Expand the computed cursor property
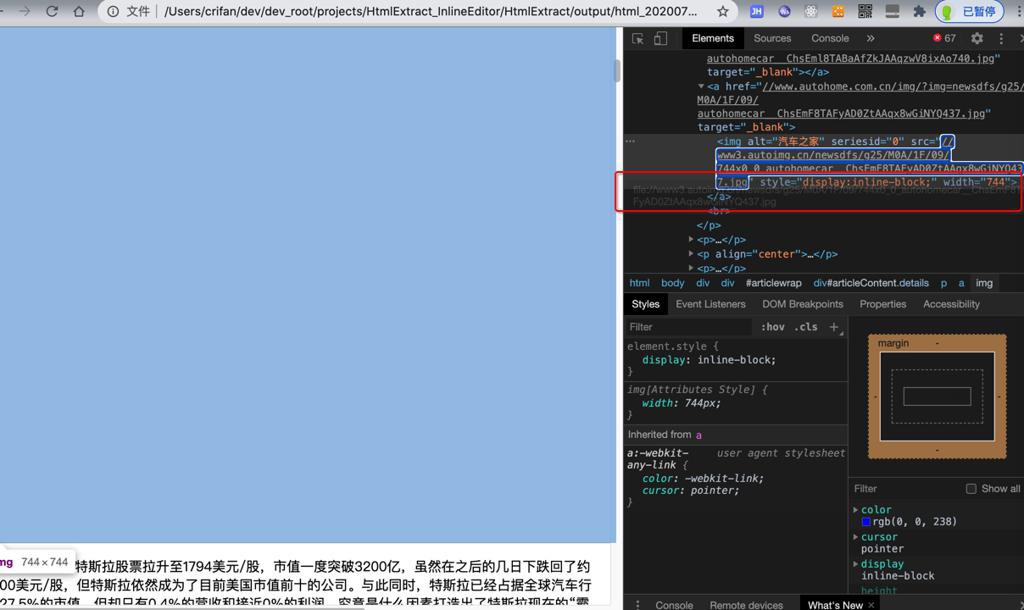 click(x=856, y=537)
